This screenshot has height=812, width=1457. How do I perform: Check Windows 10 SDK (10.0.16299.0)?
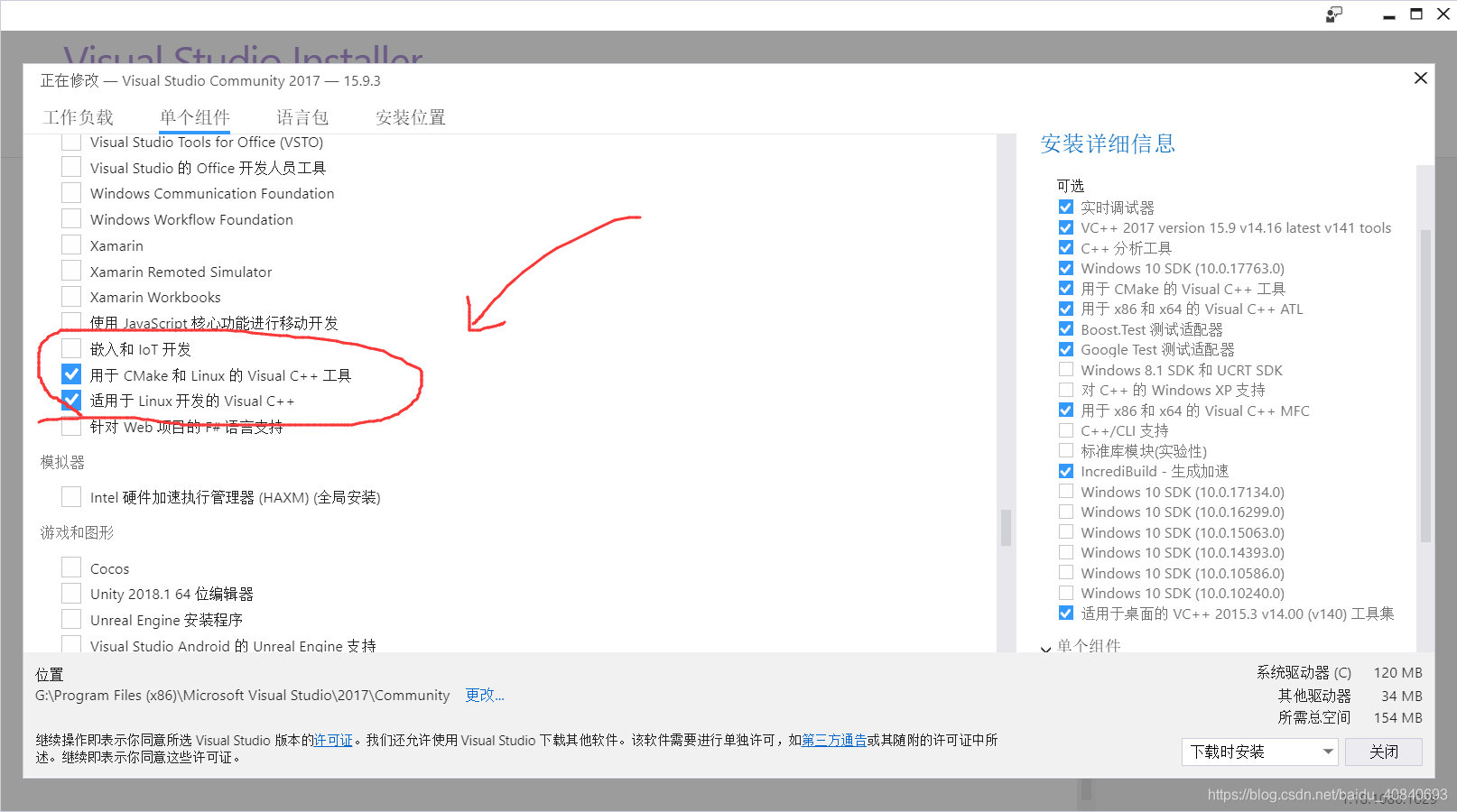pyautogui.click(x=1066, y=512)
